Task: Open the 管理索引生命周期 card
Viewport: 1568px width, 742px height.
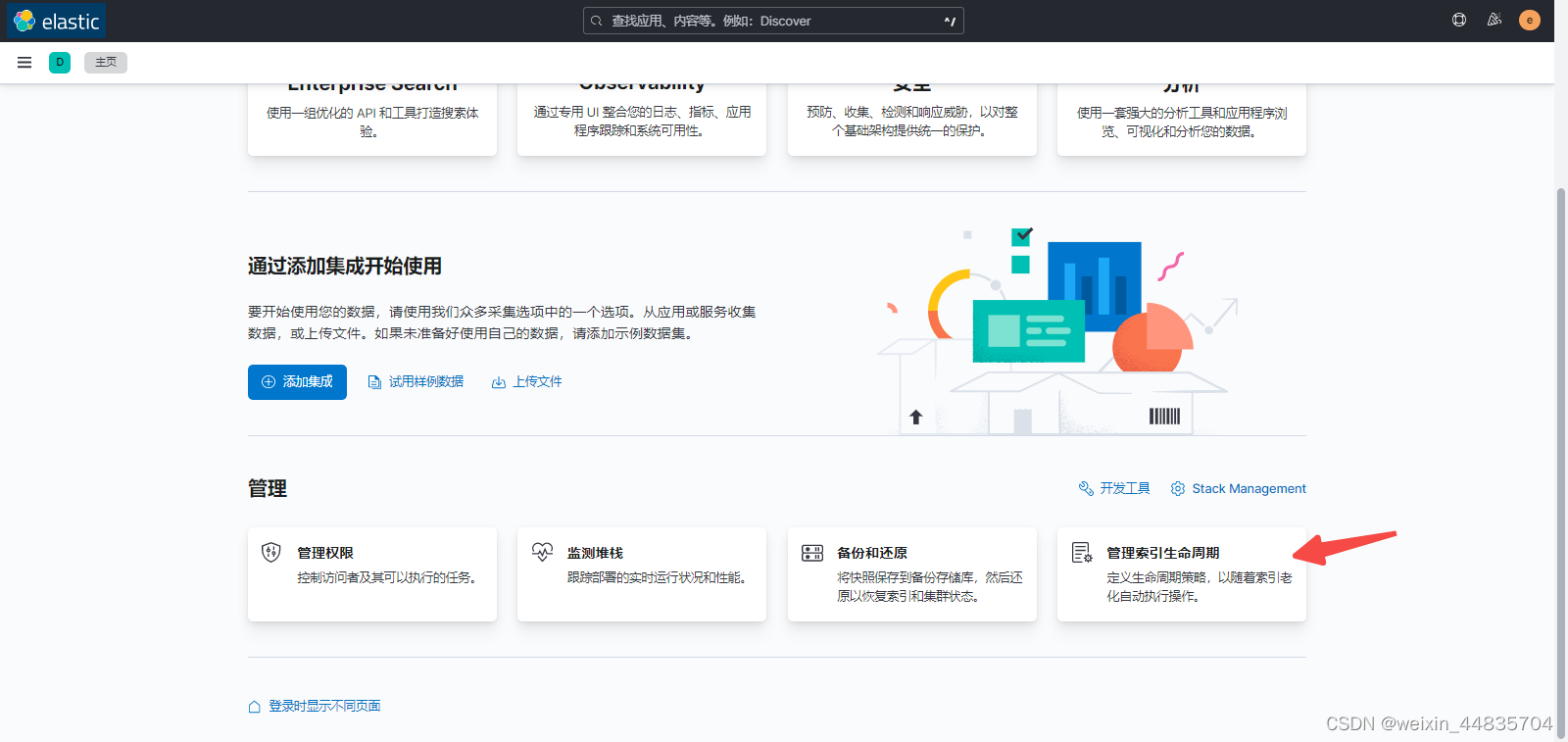Action: point(1182,574)
